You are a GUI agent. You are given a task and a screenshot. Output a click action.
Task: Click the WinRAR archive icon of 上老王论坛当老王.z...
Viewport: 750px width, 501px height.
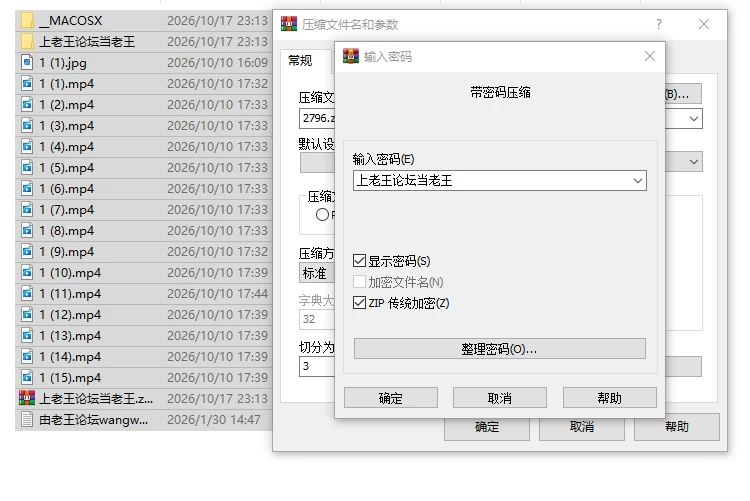click(27, 398)
